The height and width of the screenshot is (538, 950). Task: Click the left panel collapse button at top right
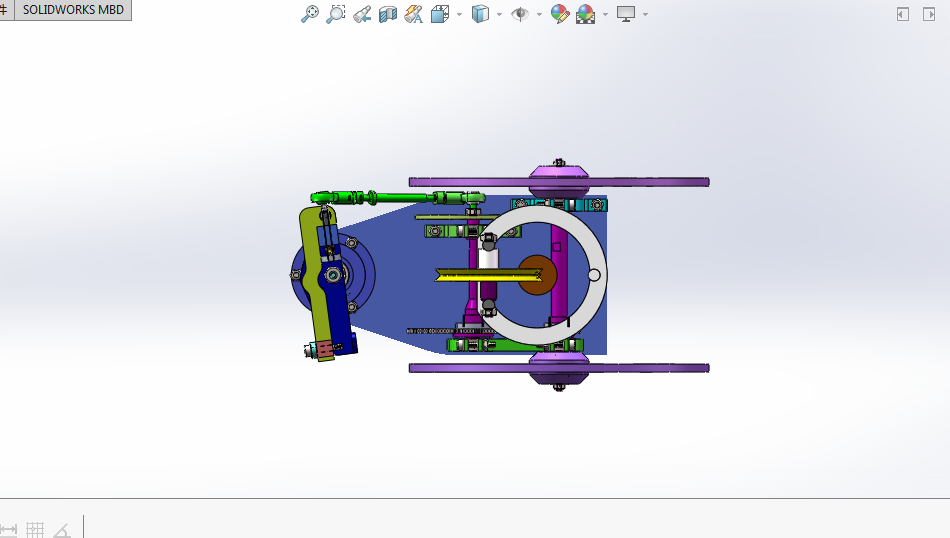point(903,14)
